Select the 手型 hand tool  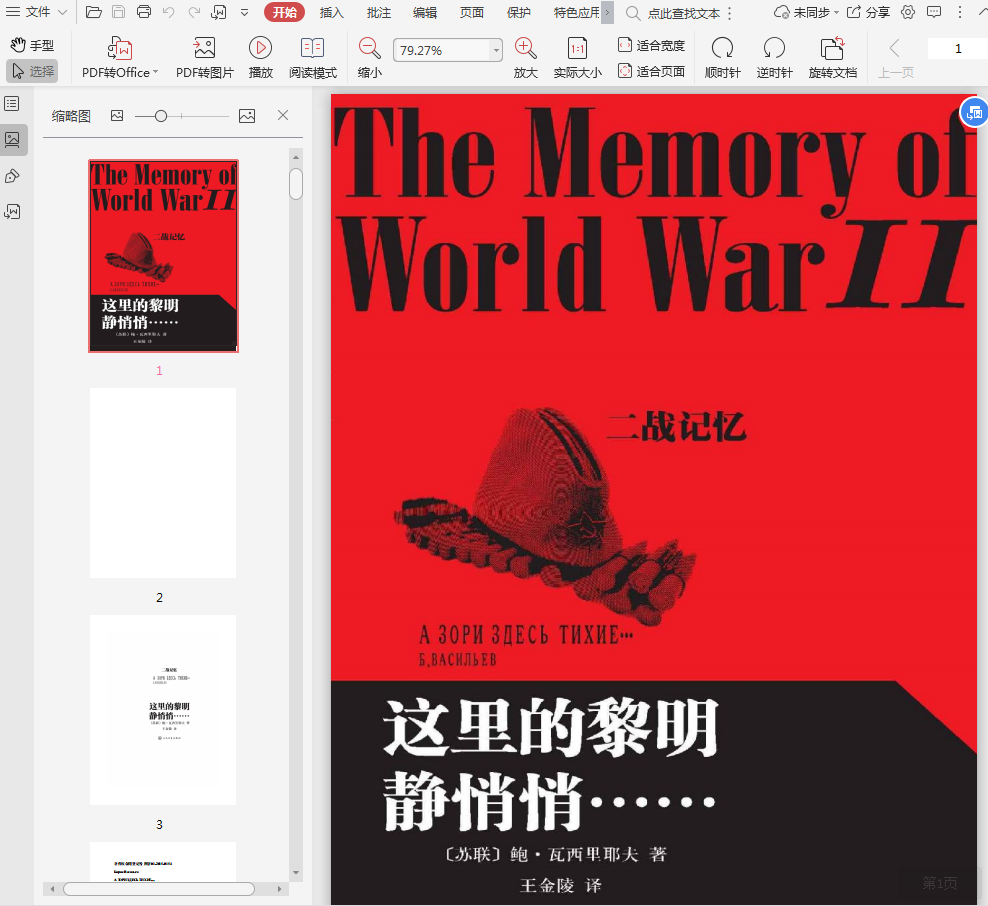pos(32,45)
